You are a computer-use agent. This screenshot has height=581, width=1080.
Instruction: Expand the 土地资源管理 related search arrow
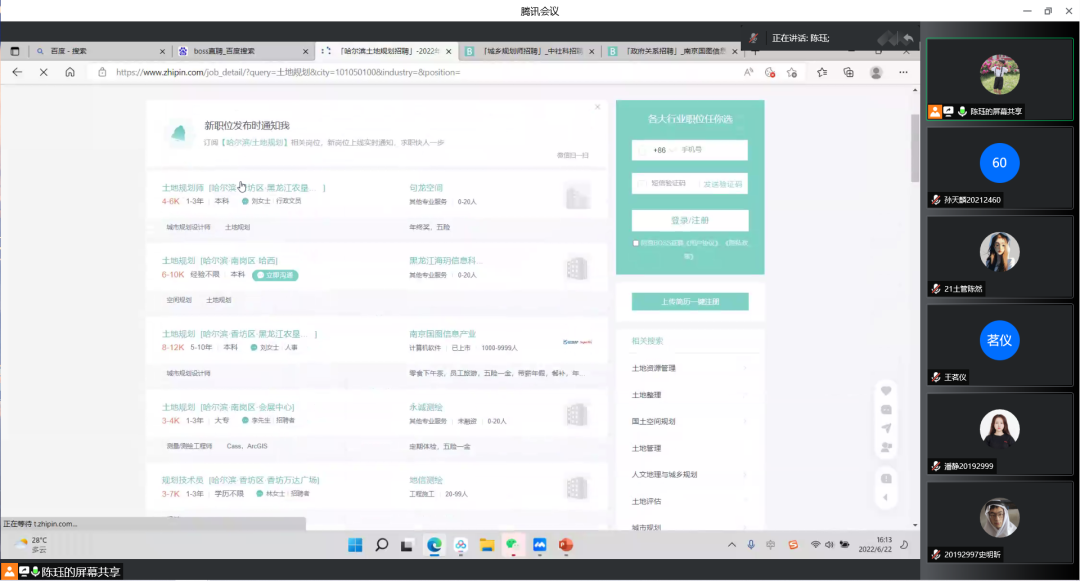coord(745,368)
